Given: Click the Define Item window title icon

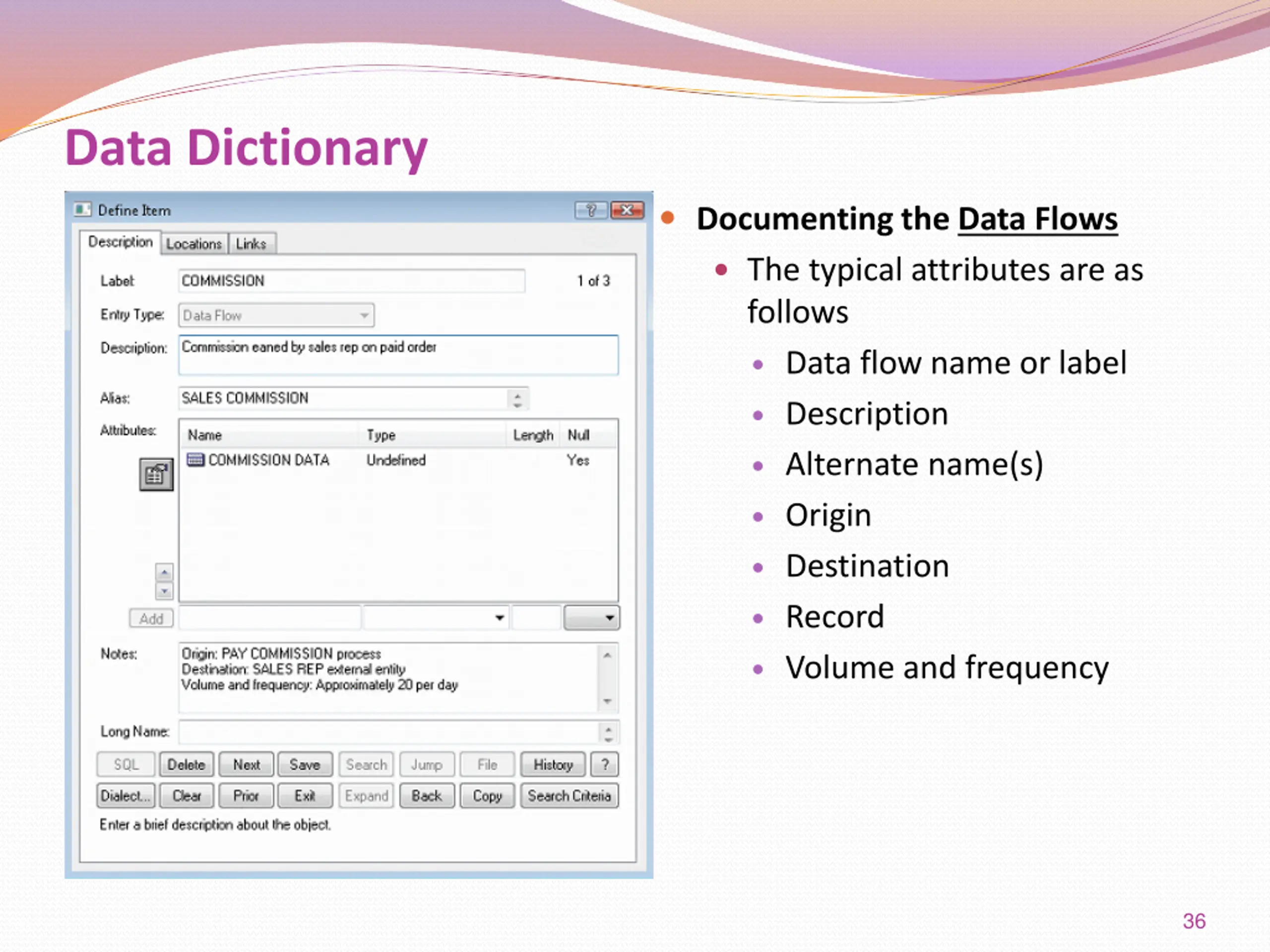Looking at the screenshot, I should click(83, 209).
